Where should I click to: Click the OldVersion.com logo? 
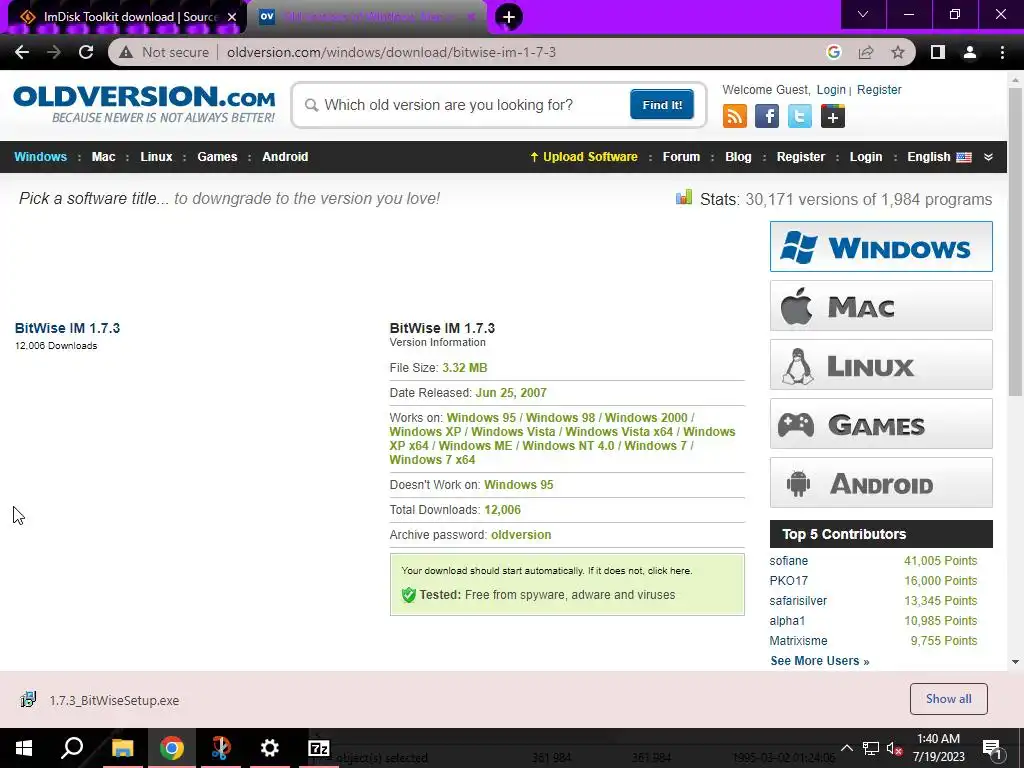[x=144, y=104]
